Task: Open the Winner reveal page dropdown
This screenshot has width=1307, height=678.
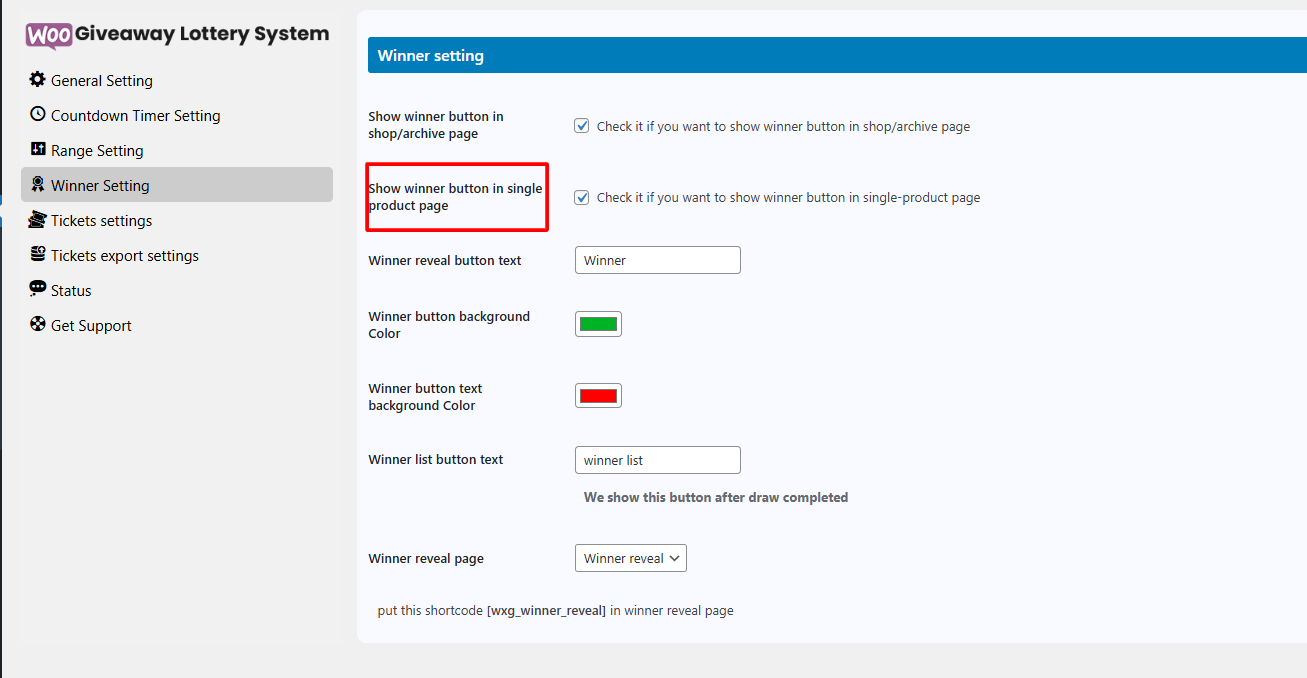Action: coord(630,558)
